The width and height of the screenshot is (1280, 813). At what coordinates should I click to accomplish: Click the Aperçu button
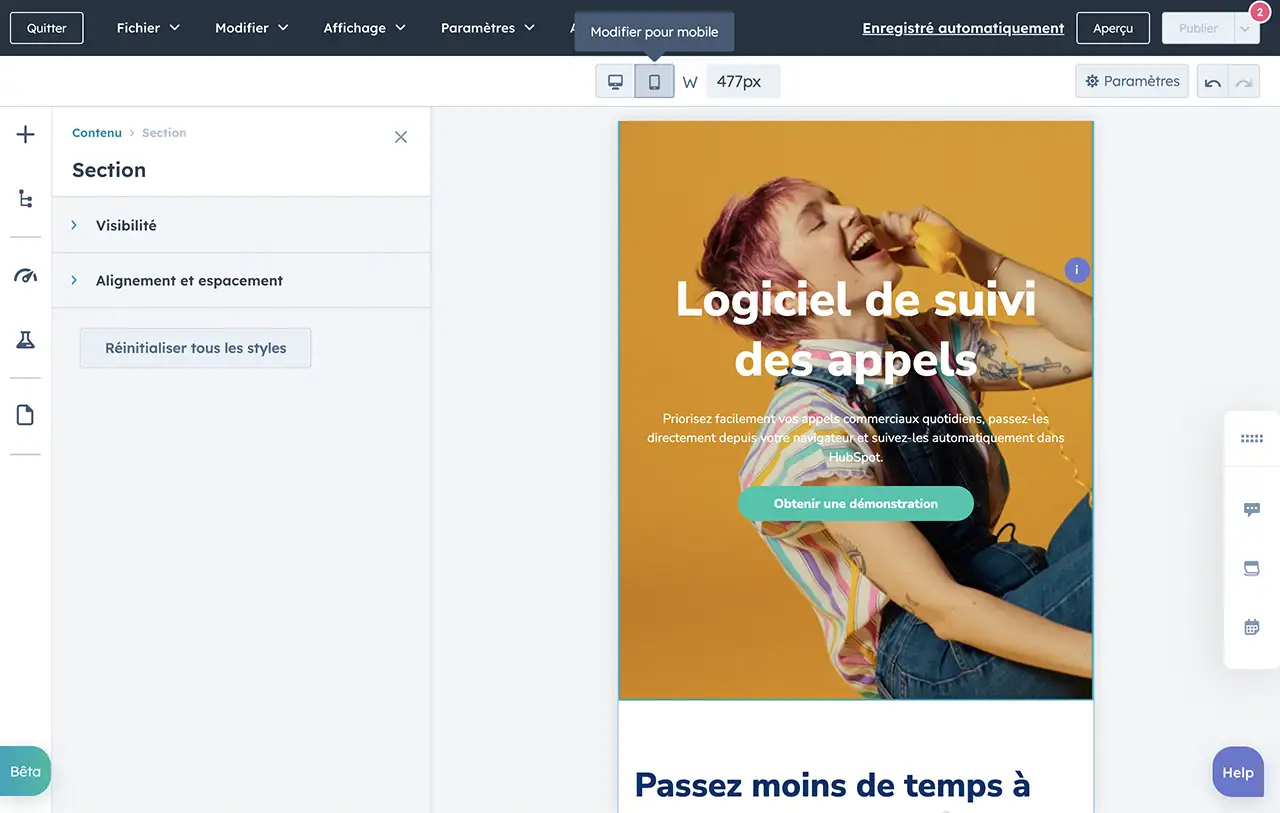coord(1113,28)
